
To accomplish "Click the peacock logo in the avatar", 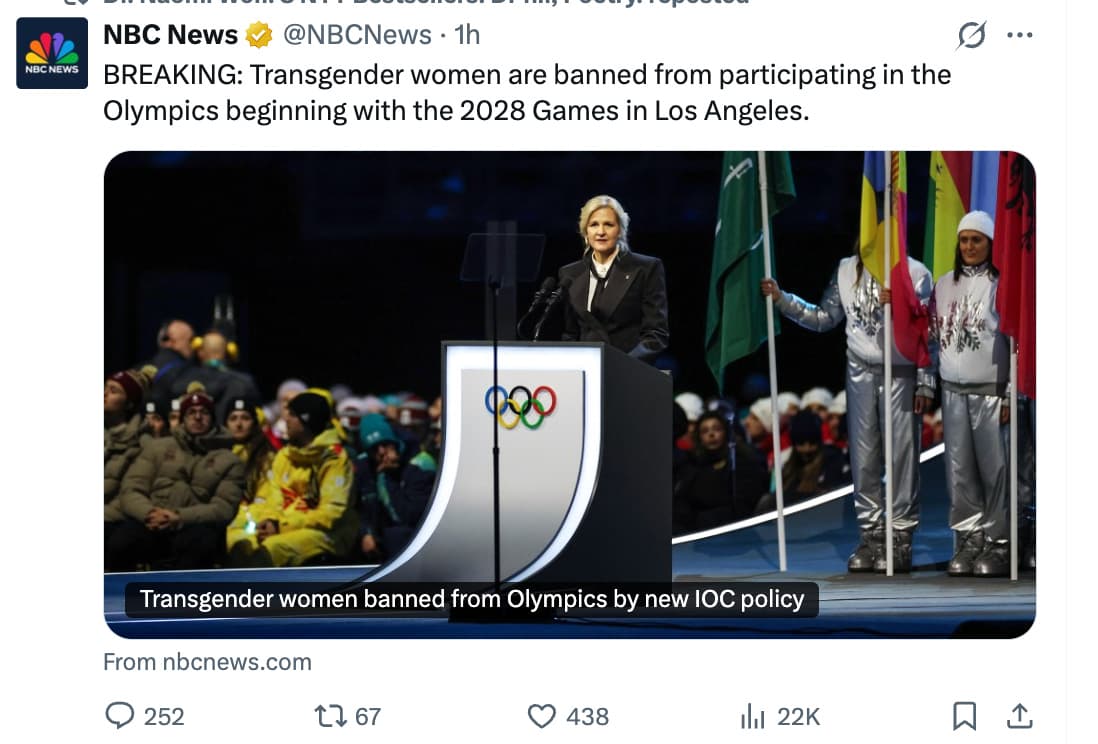I will pos(52,47).
